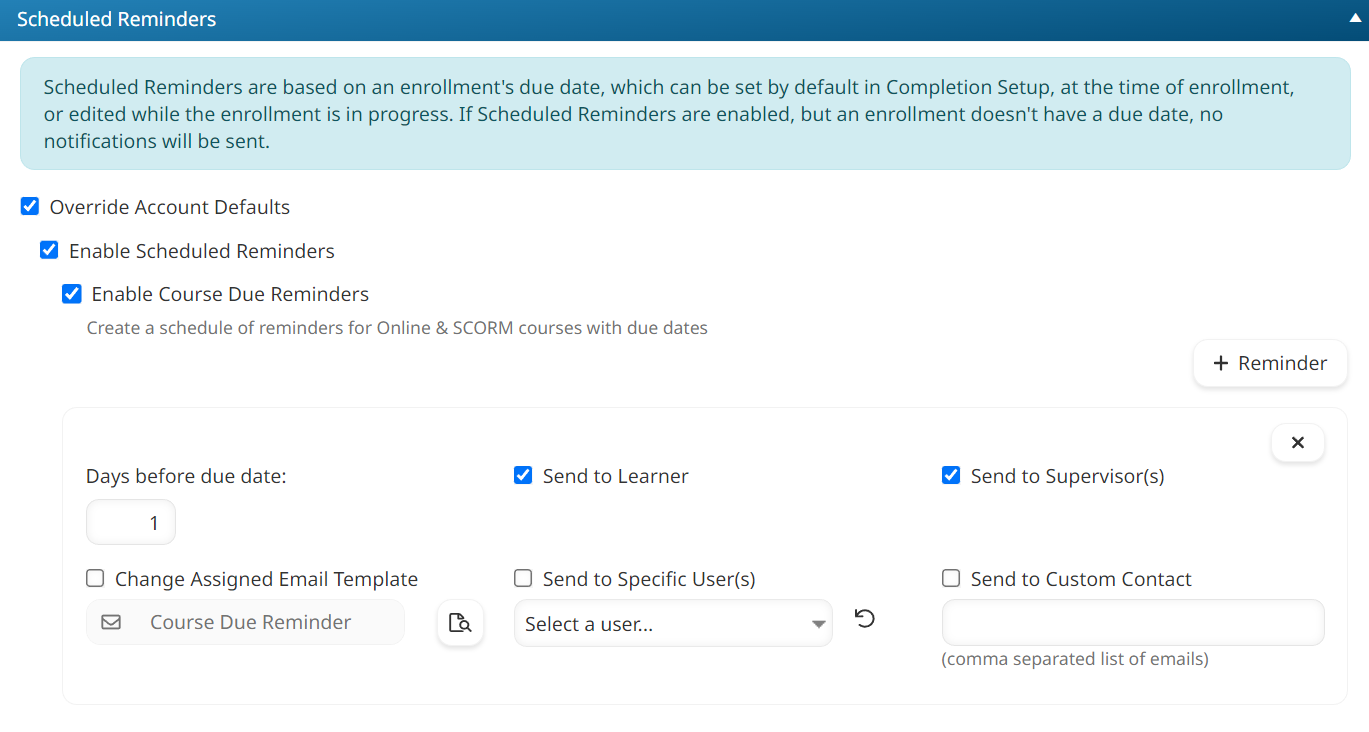Click the email template envelope icon

[110, 622]
